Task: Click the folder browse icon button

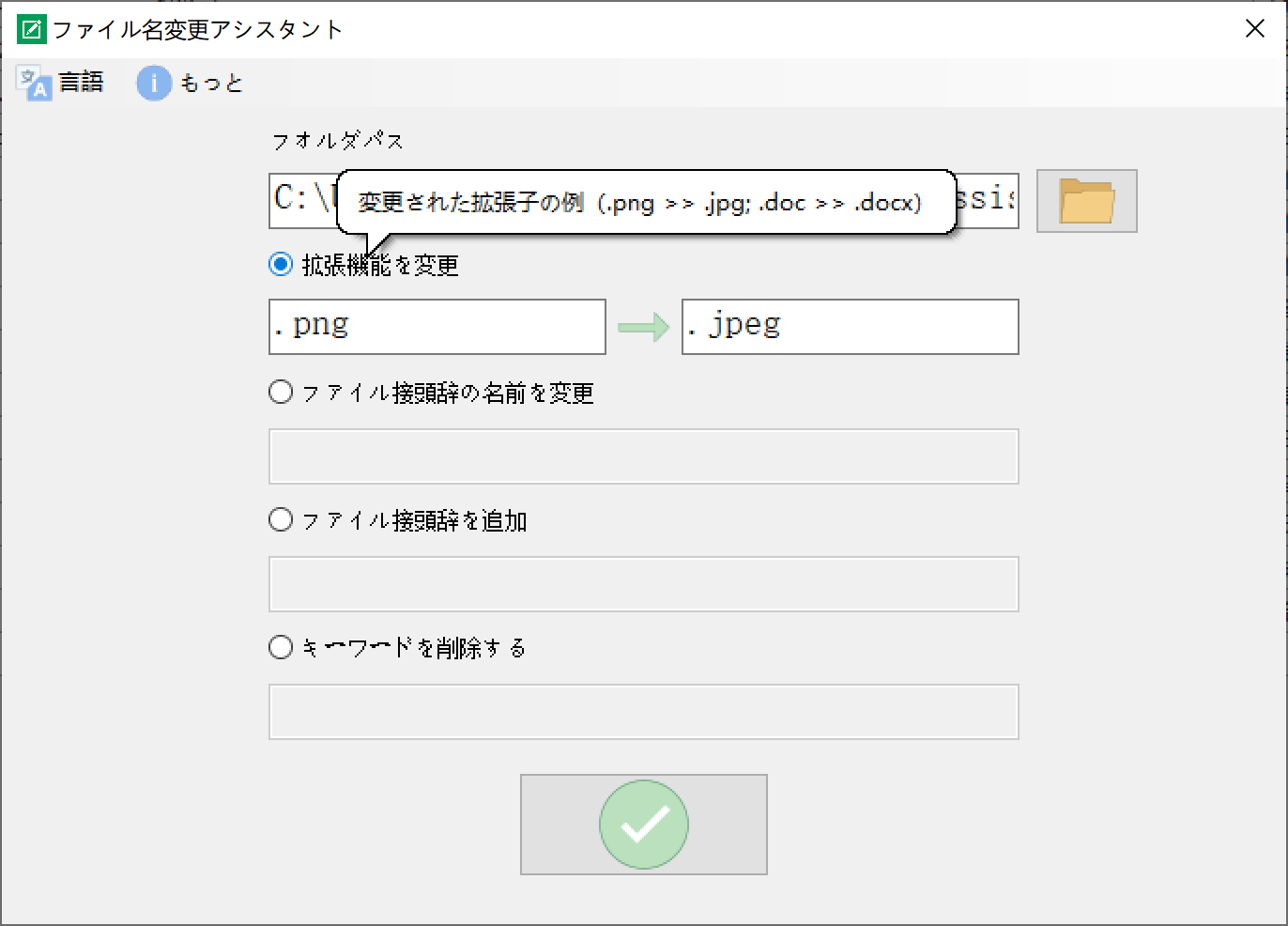Action: [1086, 201]
